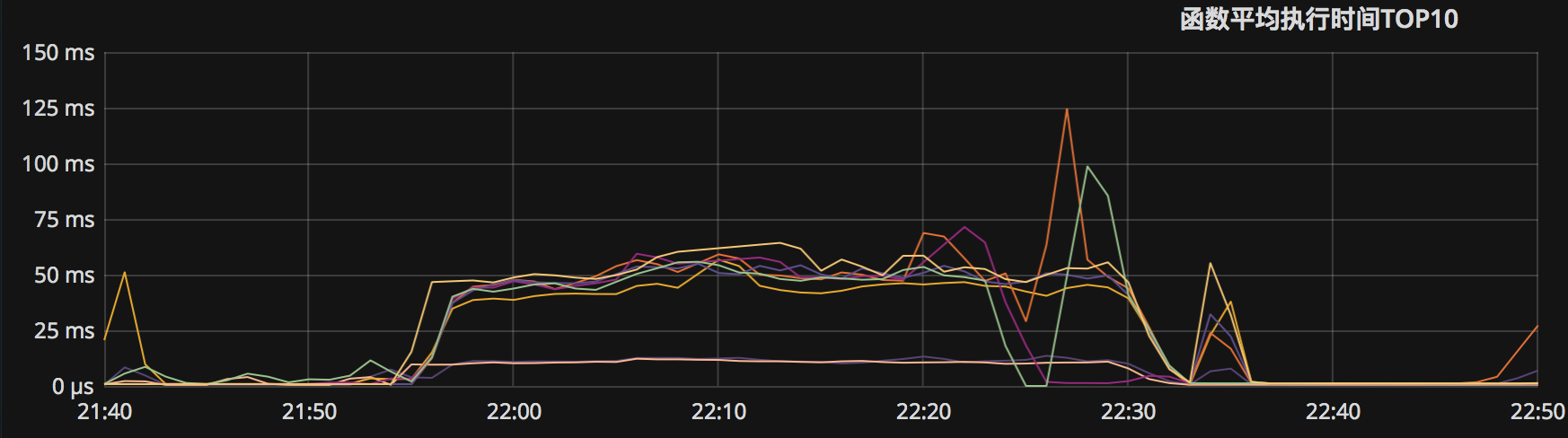
Task: Click the yellow spike peak just after 21:40
Action: click(125, 273)
